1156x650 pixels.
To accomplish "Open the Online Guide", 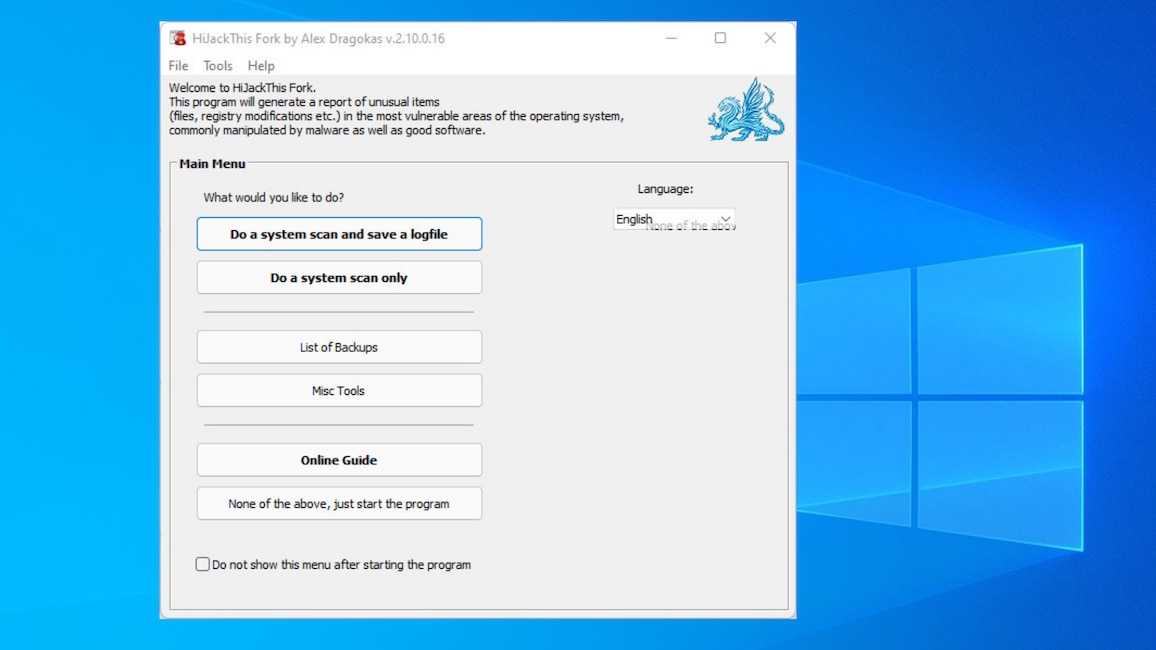I will click(x=339, y=460).
